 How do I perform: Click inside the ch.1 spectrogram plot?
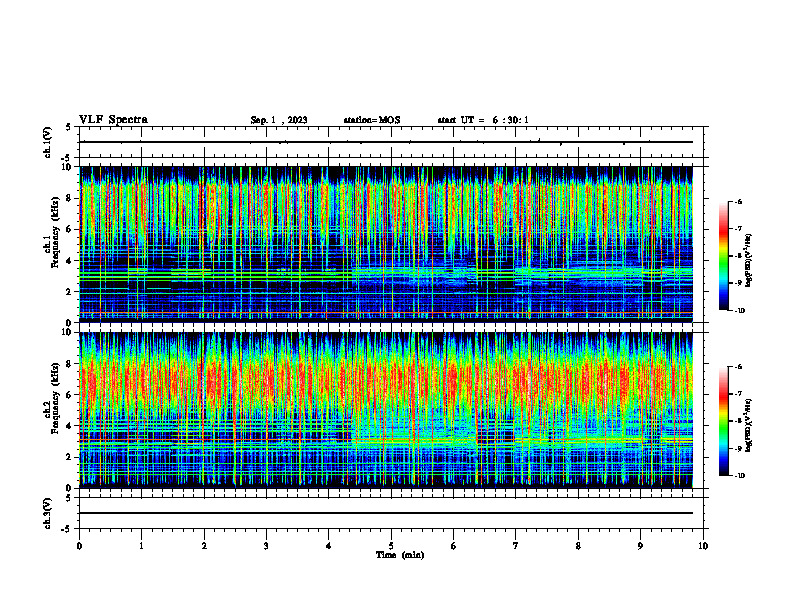[386, 244]
